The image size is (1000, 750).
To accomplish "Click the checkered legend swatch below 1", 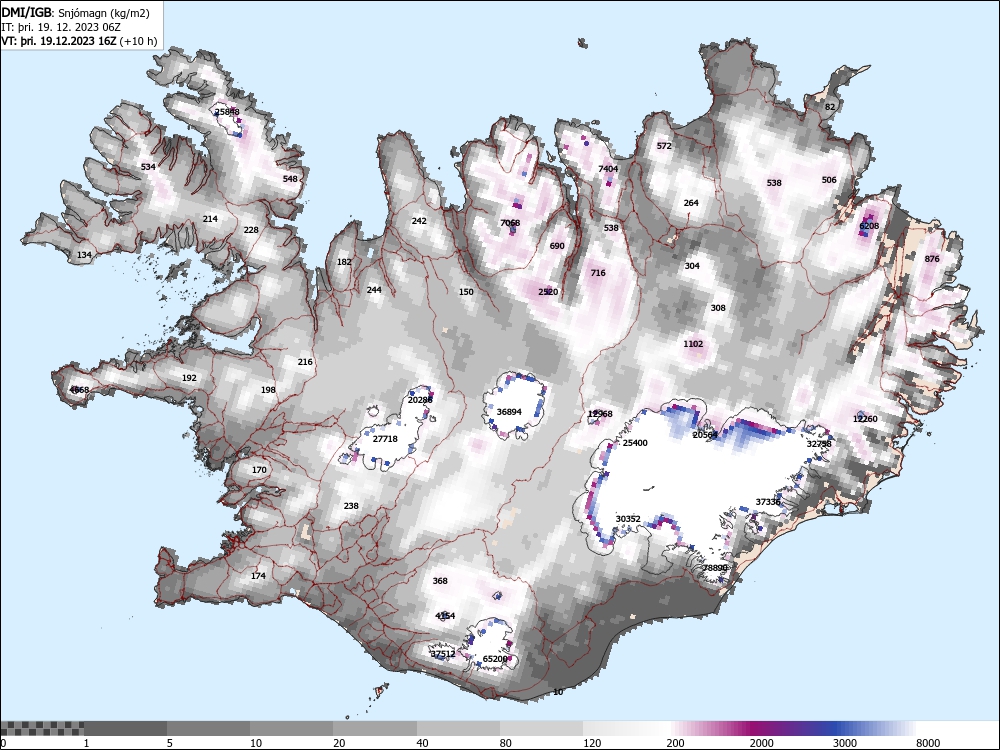I will coord(42,728).
